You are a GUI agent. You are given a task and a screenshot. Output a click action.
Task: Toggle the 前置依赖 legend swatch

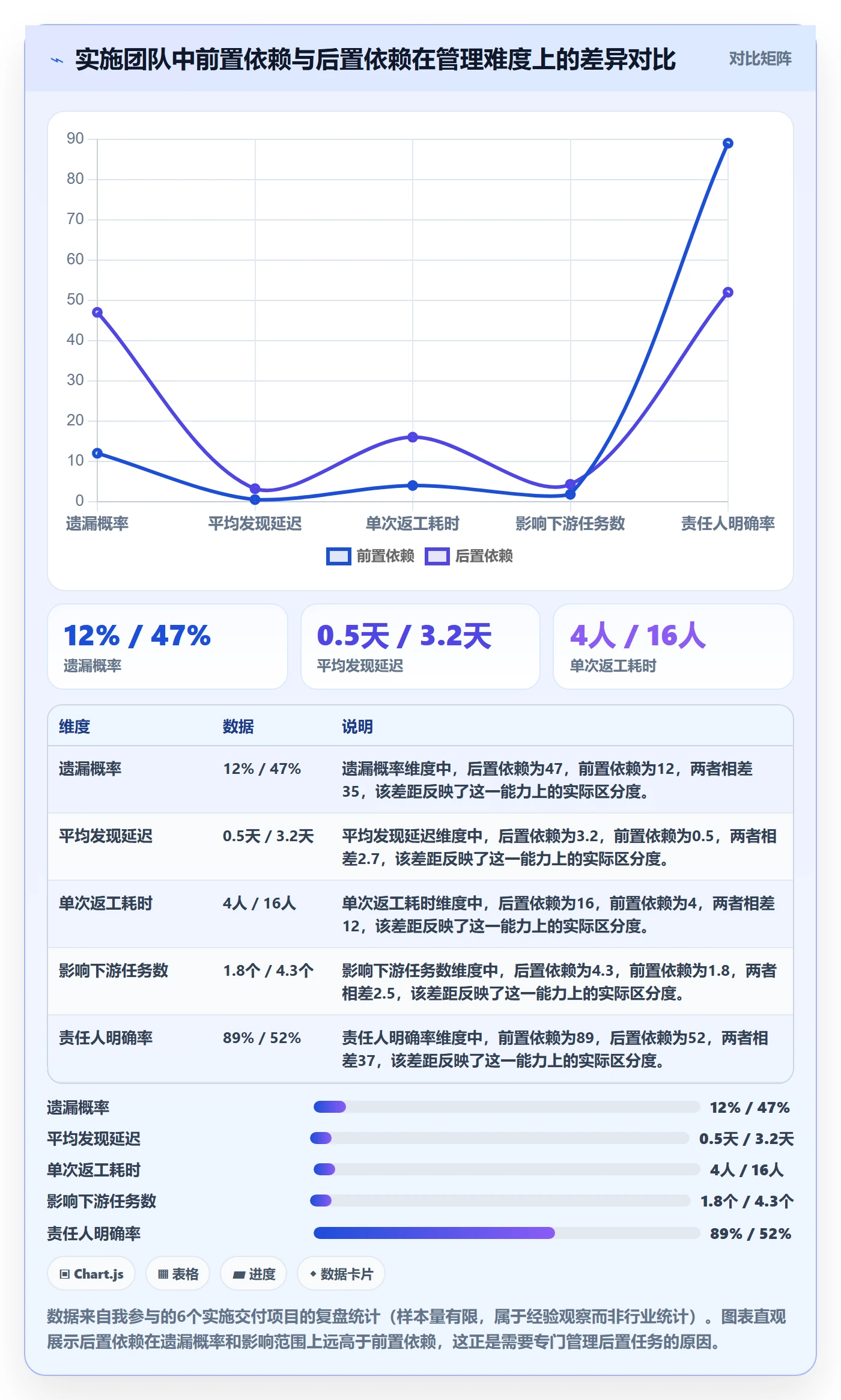(x=338, y=556)
